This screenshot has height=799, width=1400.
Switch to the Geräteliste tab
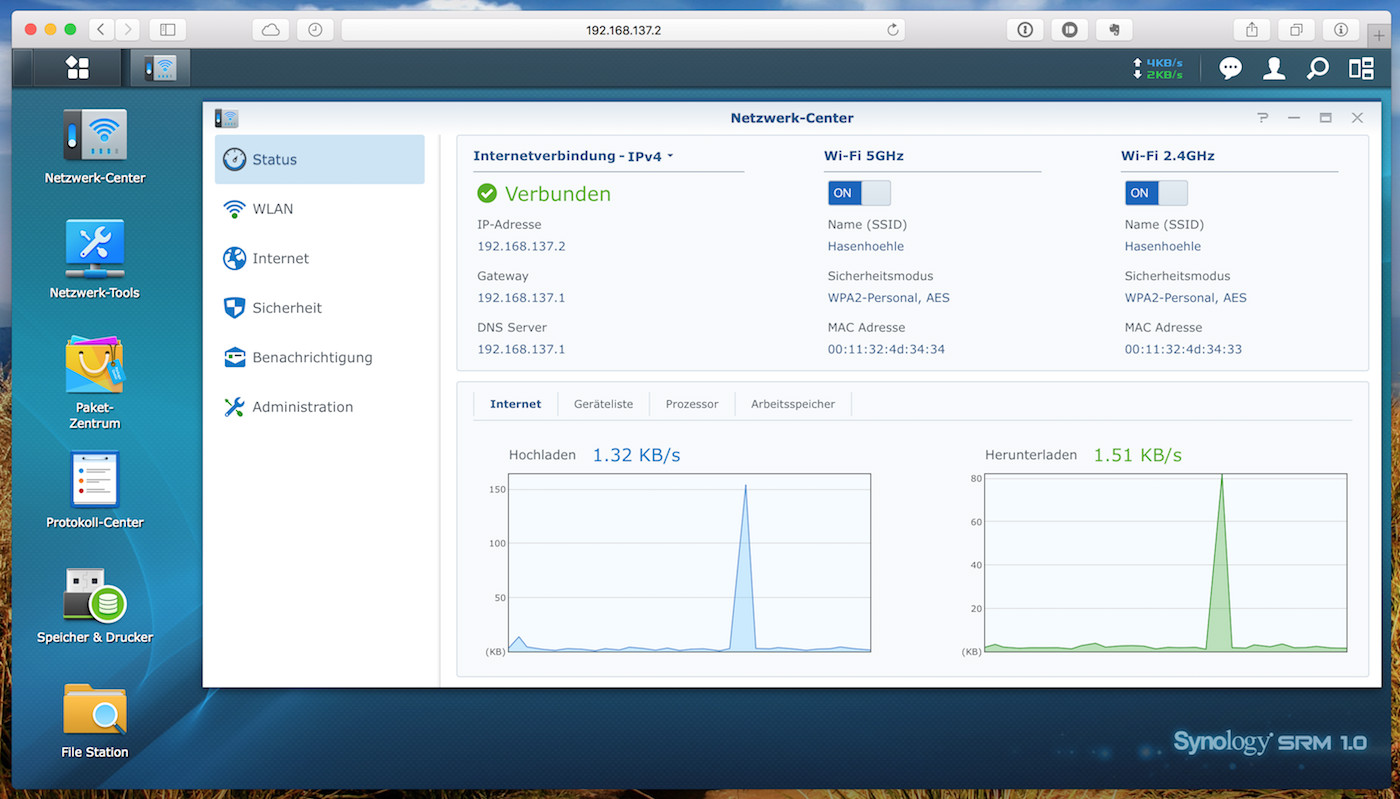click(x=603, y=404)
